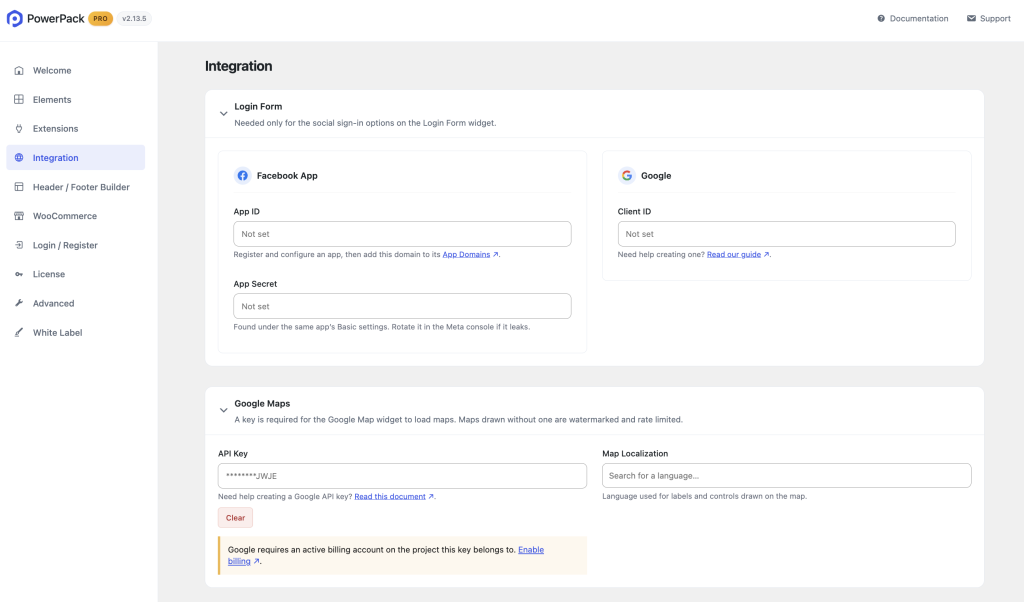Click the License key icon in sidebar
Image resolution: width=1024 pixels, height=602 pixels.
[19, 274]
